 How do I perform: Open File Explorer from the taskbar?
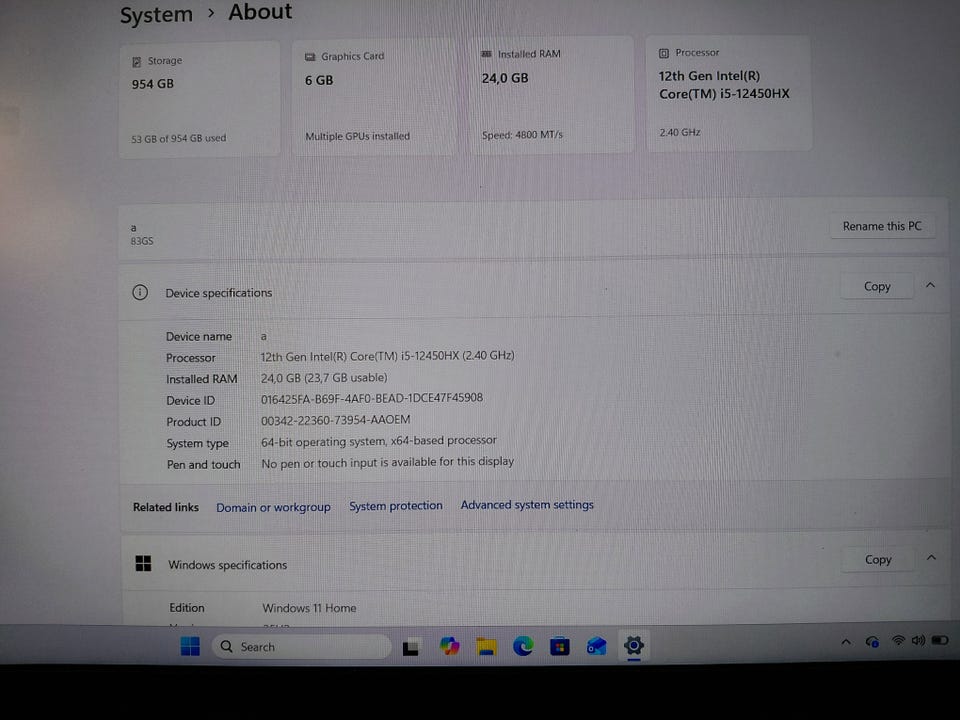(487, 646)
